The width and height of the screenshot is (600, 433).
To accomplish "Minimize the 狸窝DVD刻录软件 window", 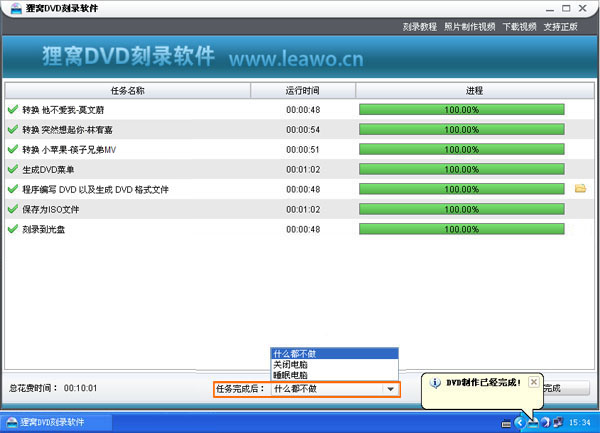I will 550,8.
